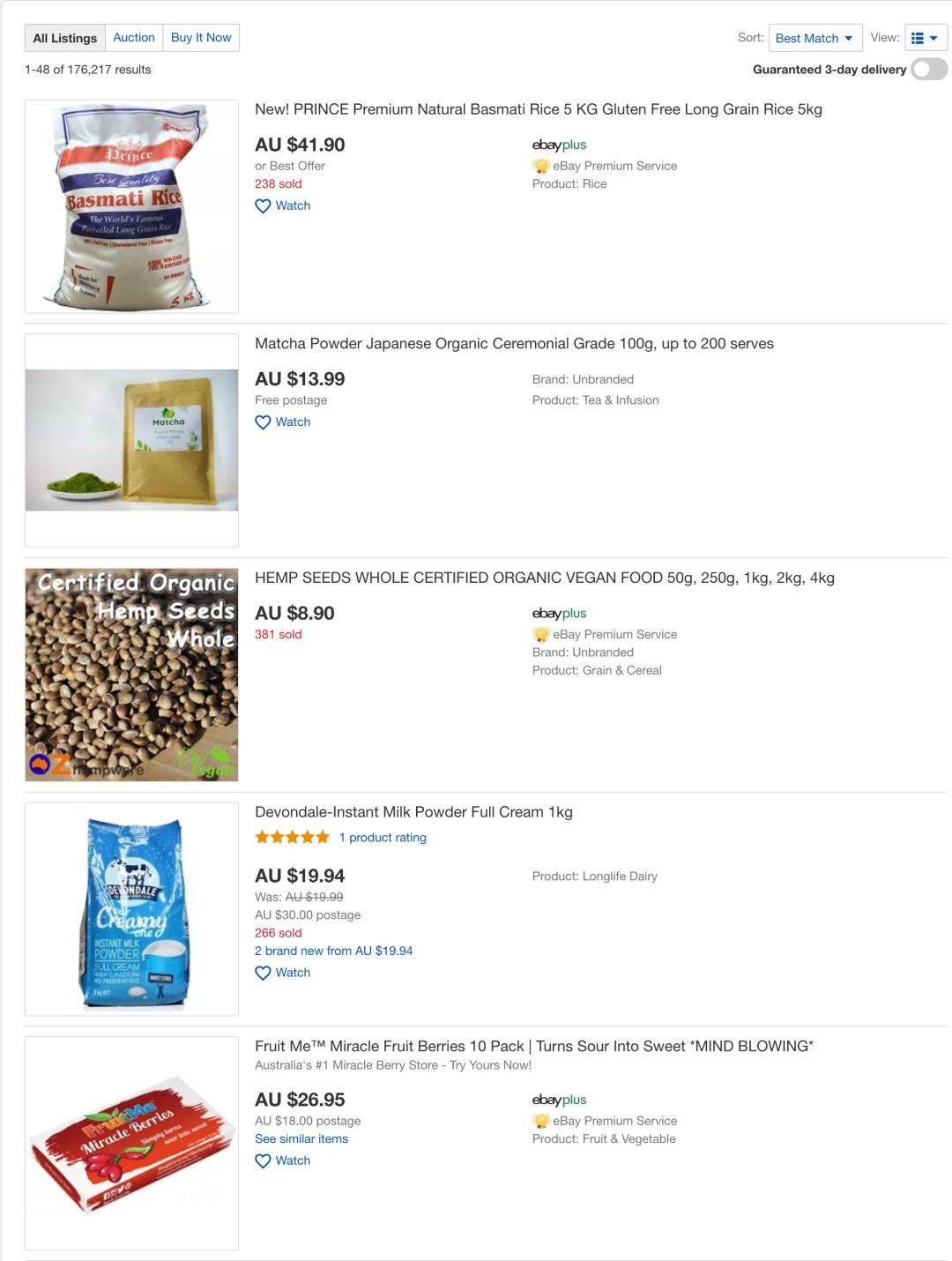The height and width of the screenshot is (1261, 952).
Task: Select the All Listings tab
Action: (x=65, y=38)
